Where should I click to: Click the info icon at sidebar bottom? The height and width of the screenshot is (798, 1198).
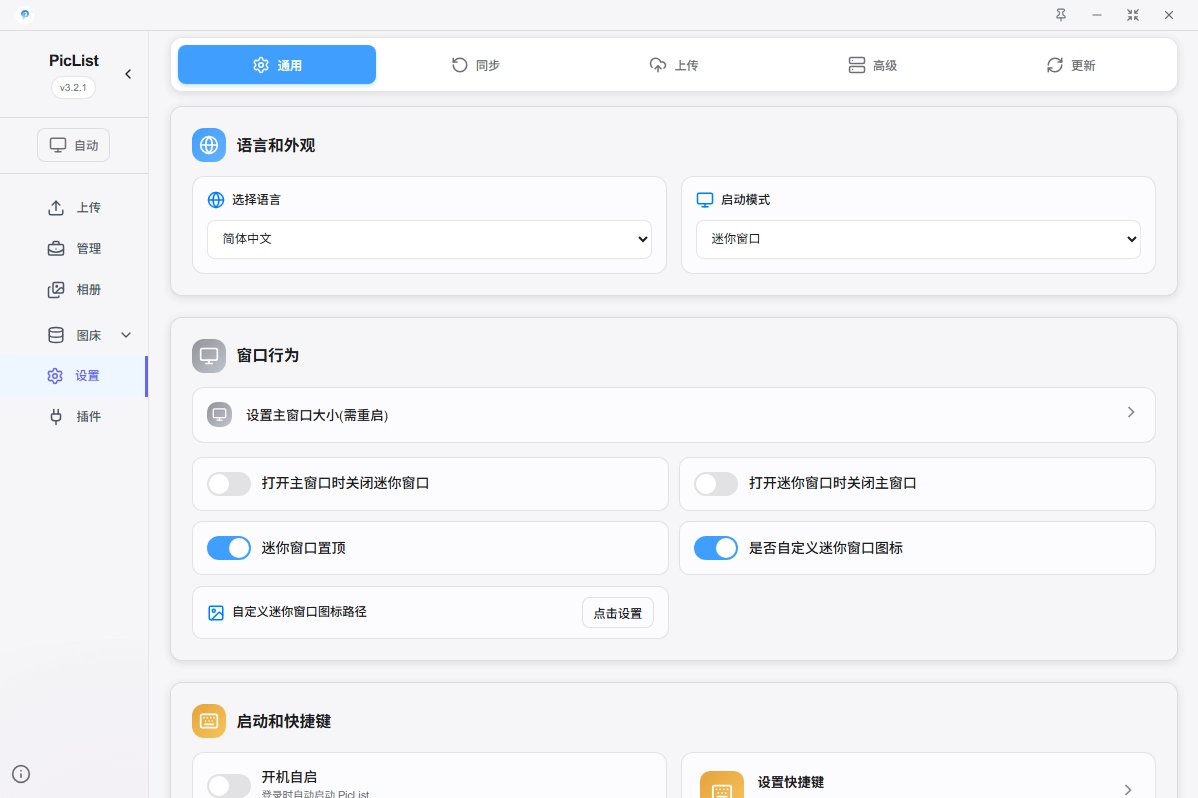click(x=21, y=773)
